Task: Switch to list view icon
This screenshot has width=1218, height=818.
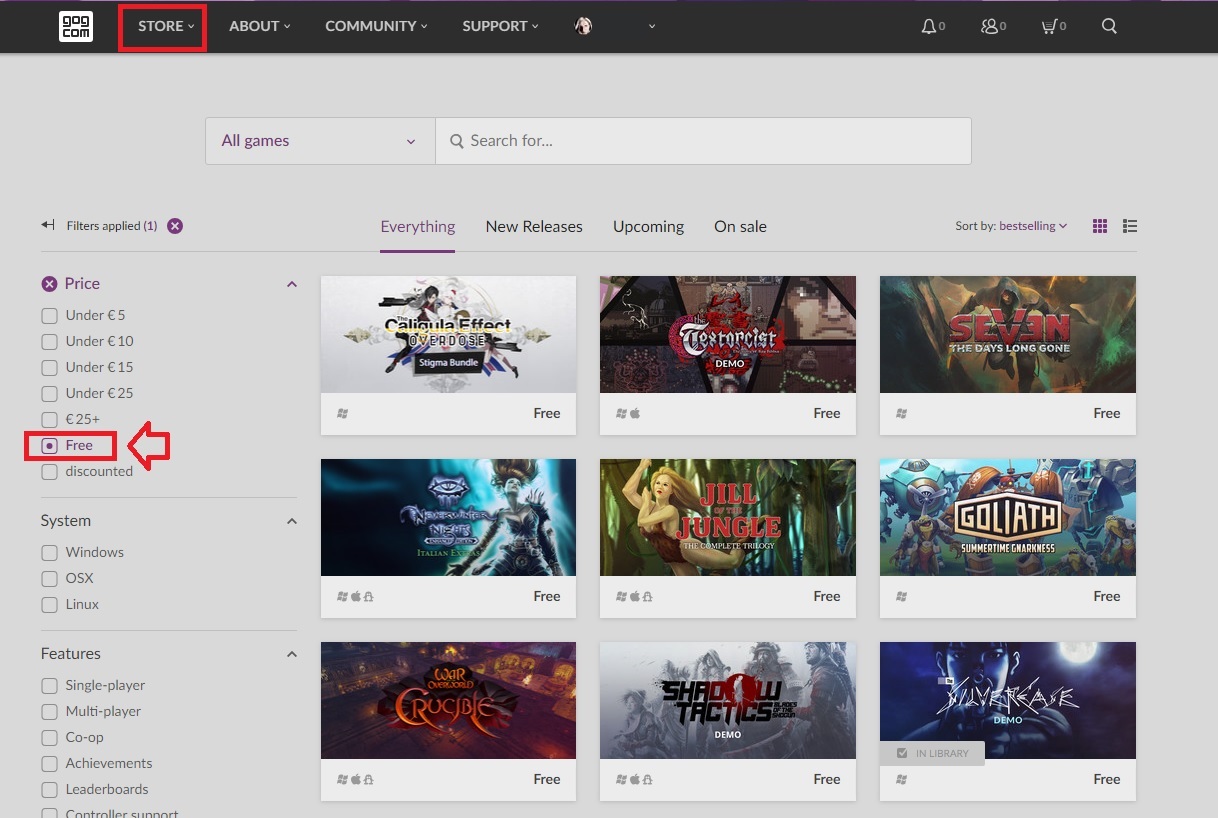Action: (x=1130, y=226)
